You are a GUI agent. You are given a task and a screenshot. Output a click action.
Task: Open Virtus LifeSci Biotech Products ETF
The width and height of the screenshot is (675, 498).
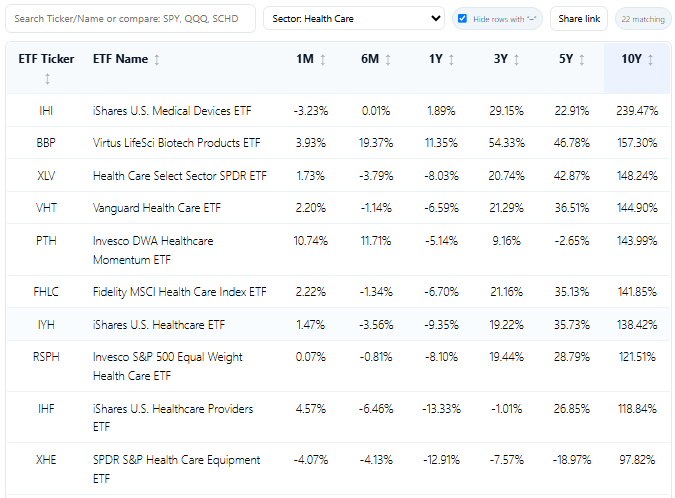coord(176,143)
